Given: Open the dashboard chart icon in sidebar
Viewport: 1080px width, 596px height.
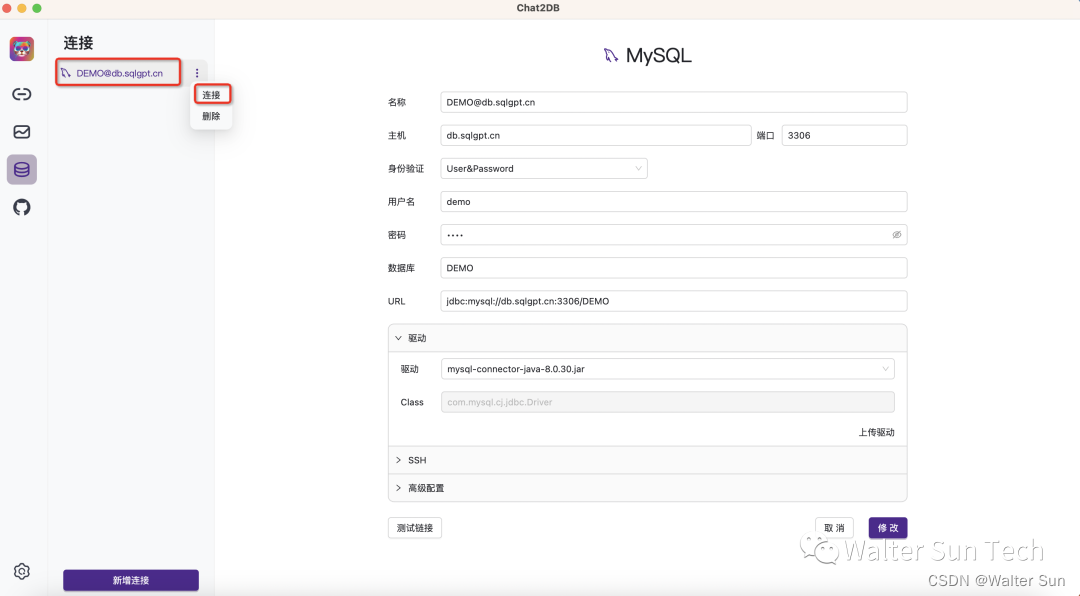Looking at the screenshot, I should coord(22,132).
